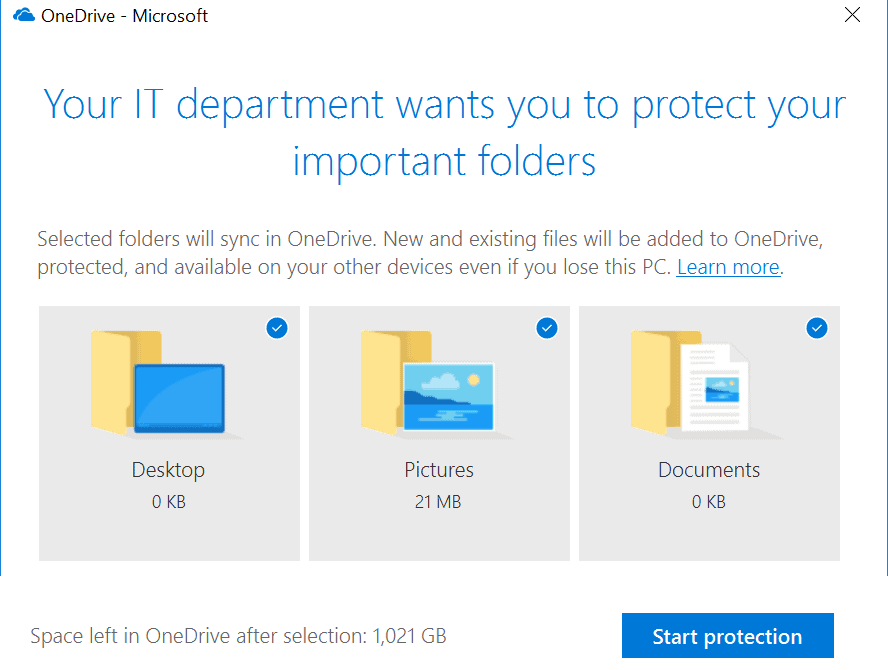This screenshot has width=888, height=670.
Task: Click the 0 KB size under Documents
Action: pos(708,502)
